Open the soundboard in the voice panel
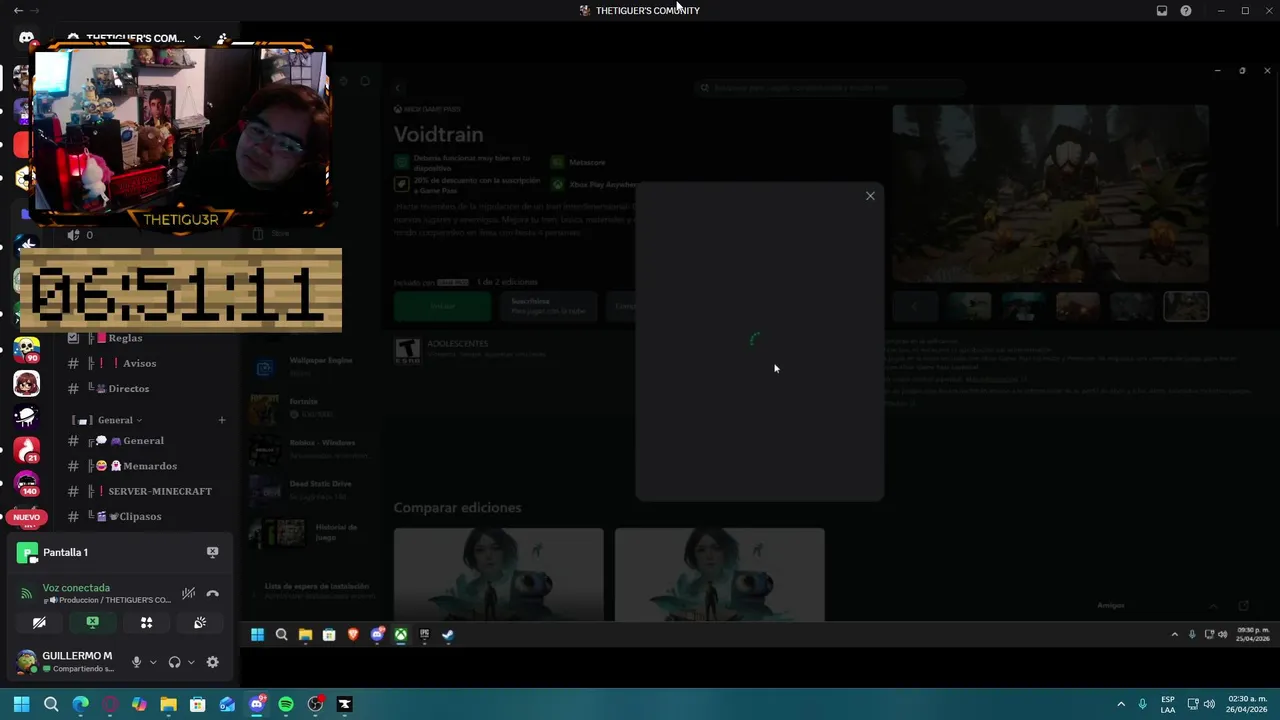Screen dimensions: 1280x720 pyautogui.click(x=200, y=622)
